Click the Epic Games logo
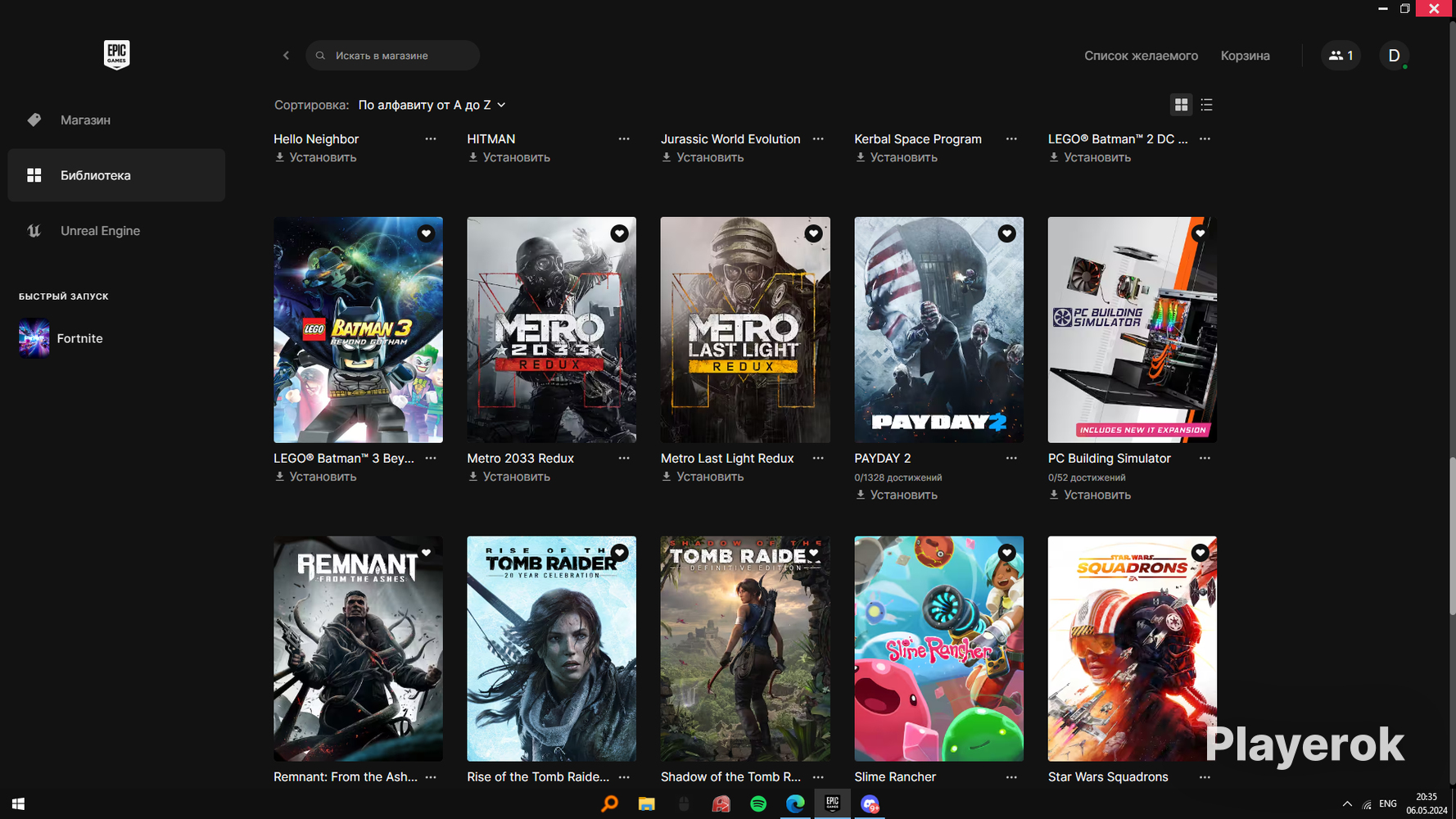 coord(116,55)
